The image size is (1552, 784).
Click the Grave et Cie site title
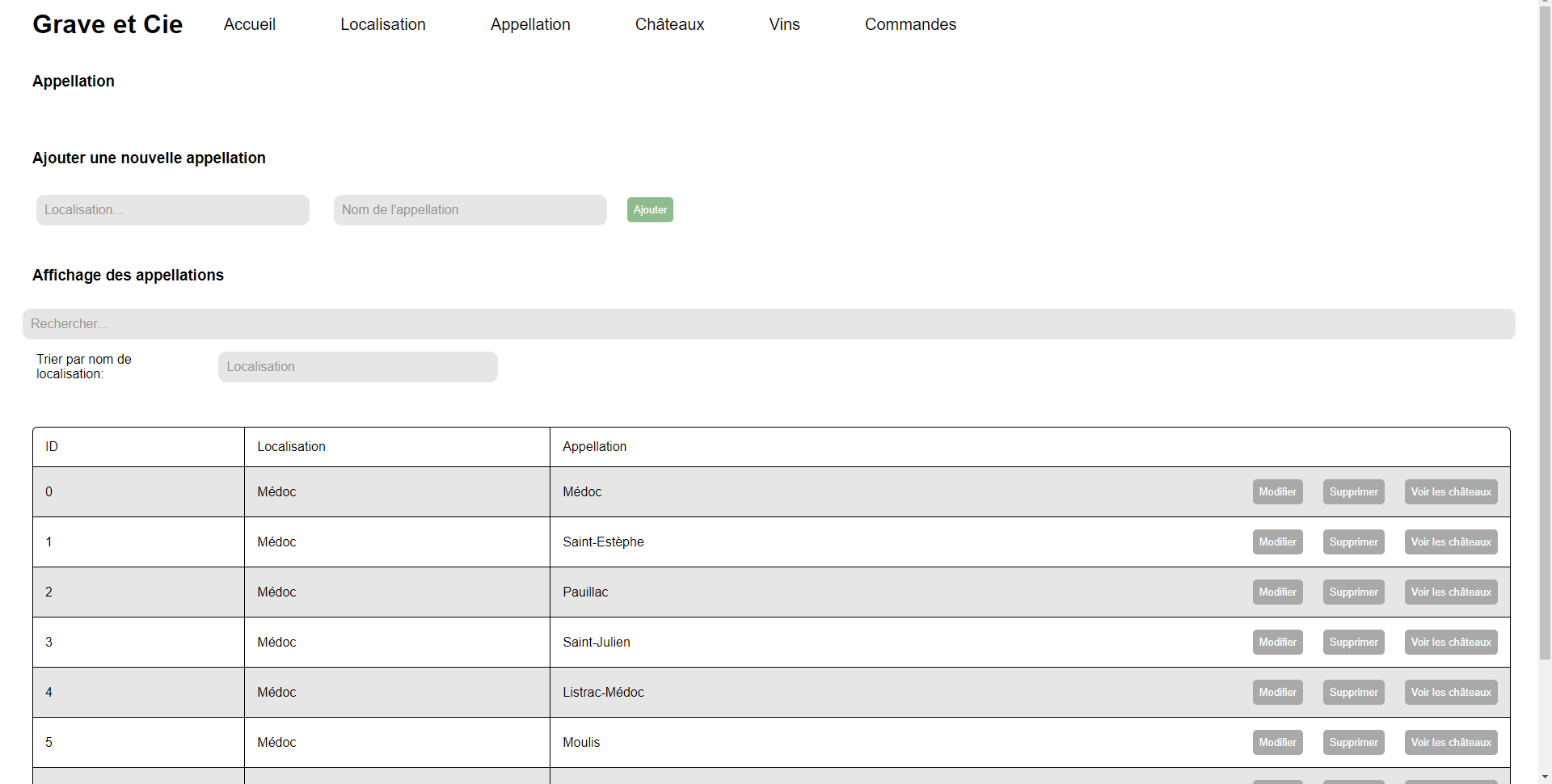click(108, 24)
